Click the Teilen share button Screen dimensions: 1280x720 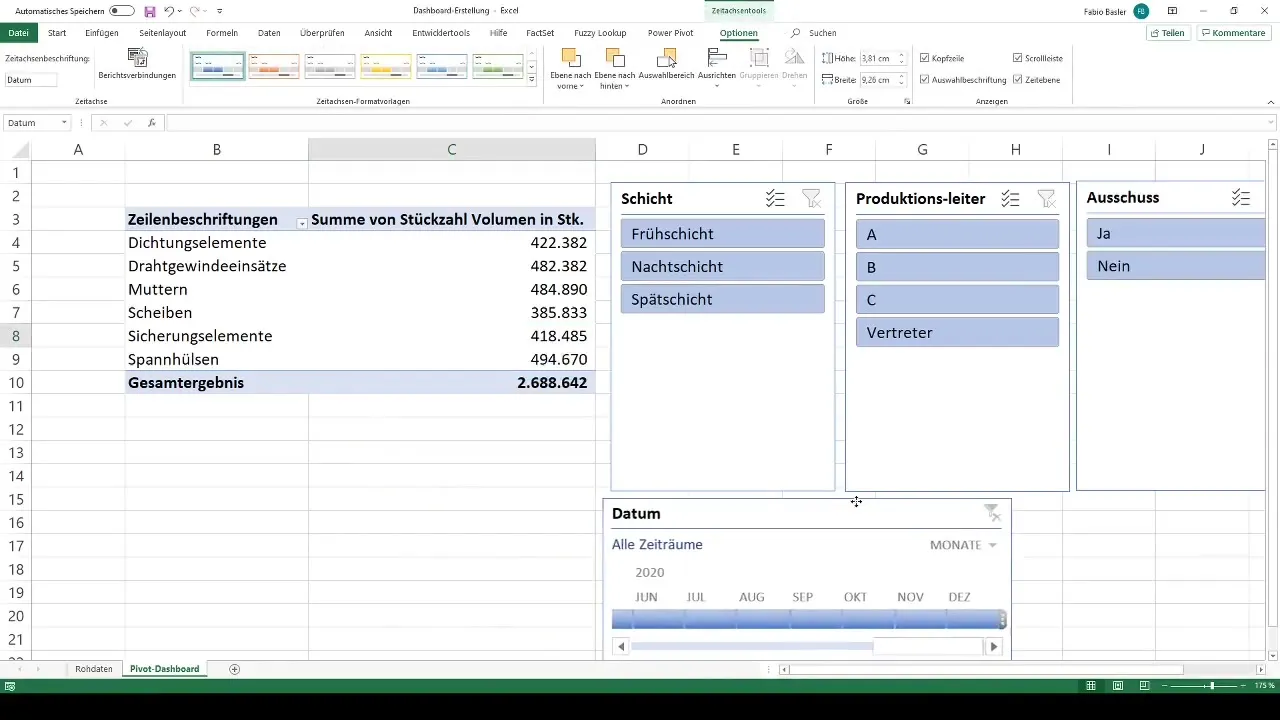[x=1168, y=33]
